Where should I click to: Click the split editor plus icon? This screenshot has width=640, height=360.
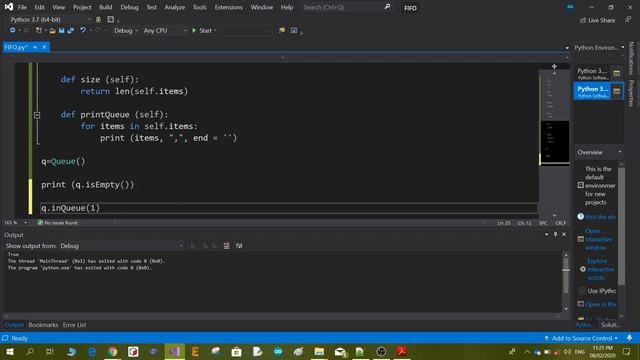pos(554,66)
